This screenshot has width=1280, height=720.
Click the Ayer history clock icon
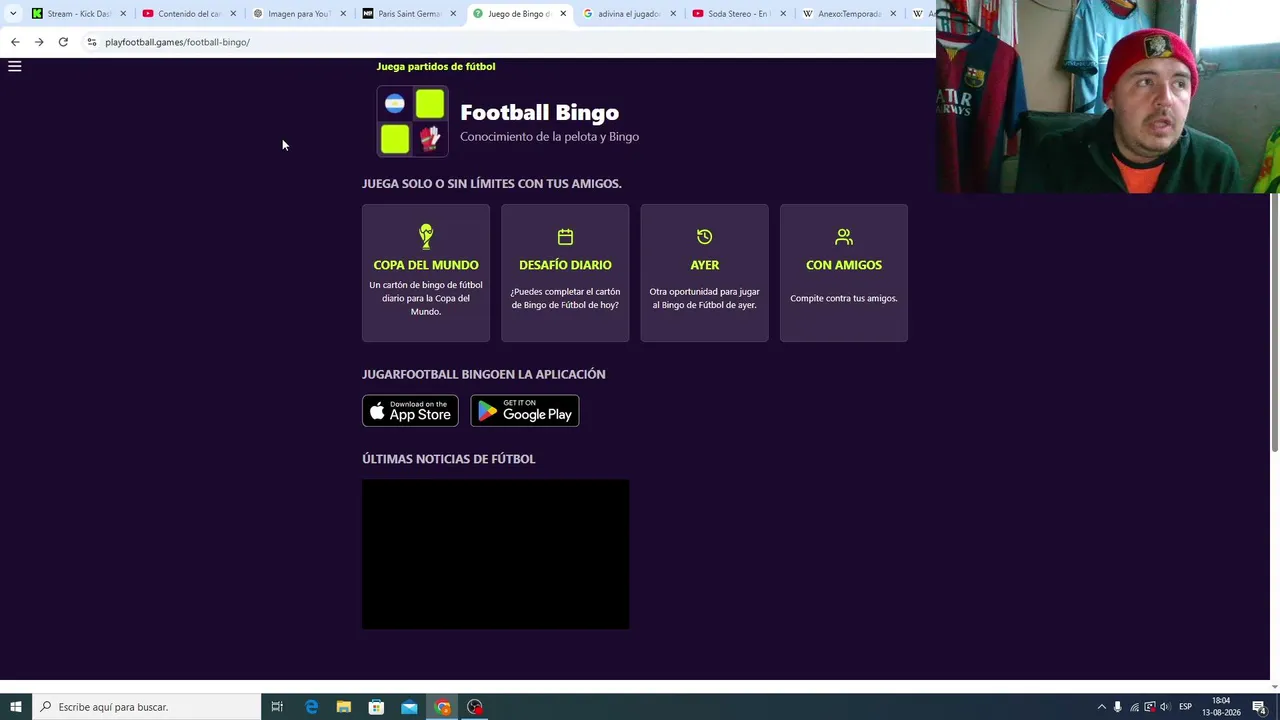pyautogui.click(x=705, y=237)
